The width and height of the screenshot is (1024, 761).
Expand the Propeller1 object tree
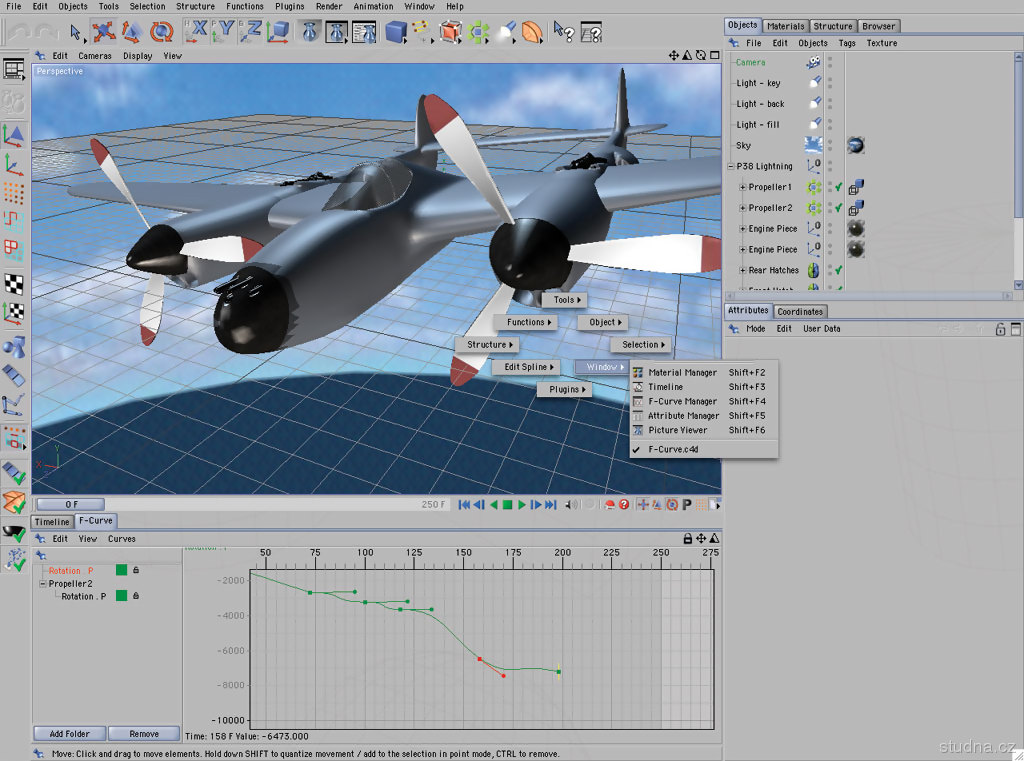tap(742, 187)
